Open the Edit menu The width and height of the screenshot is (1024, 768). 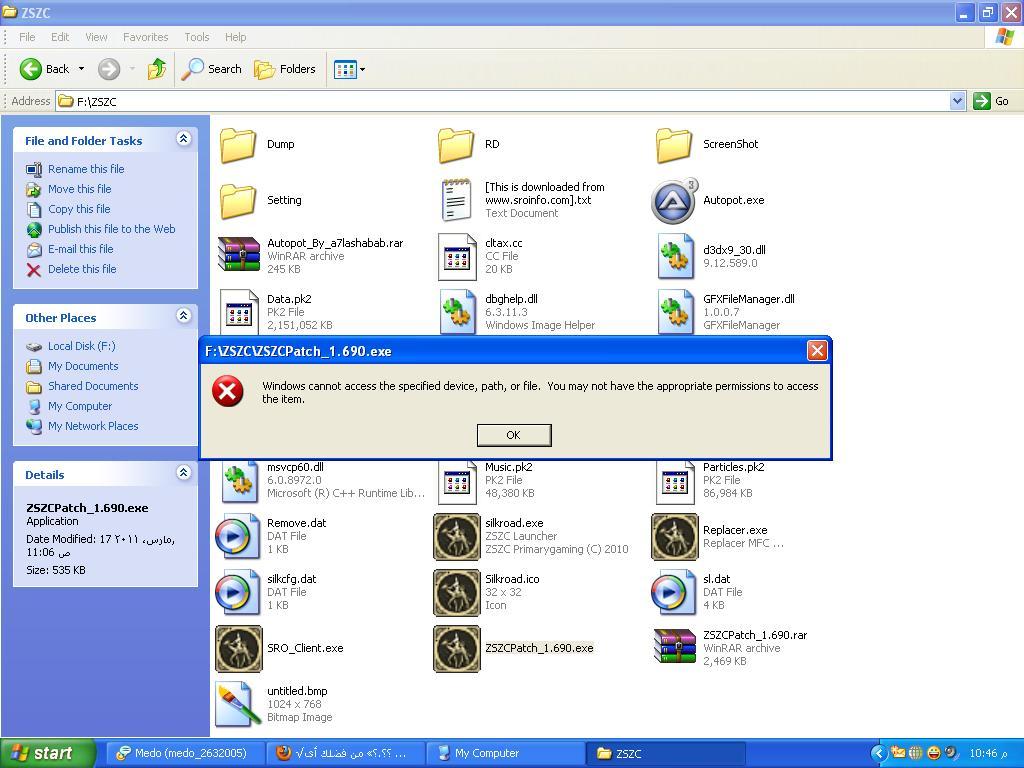click(x=60, y=37)
